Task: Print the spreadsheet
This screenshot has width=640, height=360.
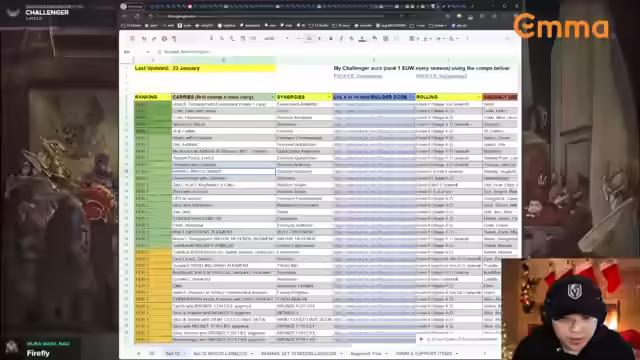Action: 164,38
